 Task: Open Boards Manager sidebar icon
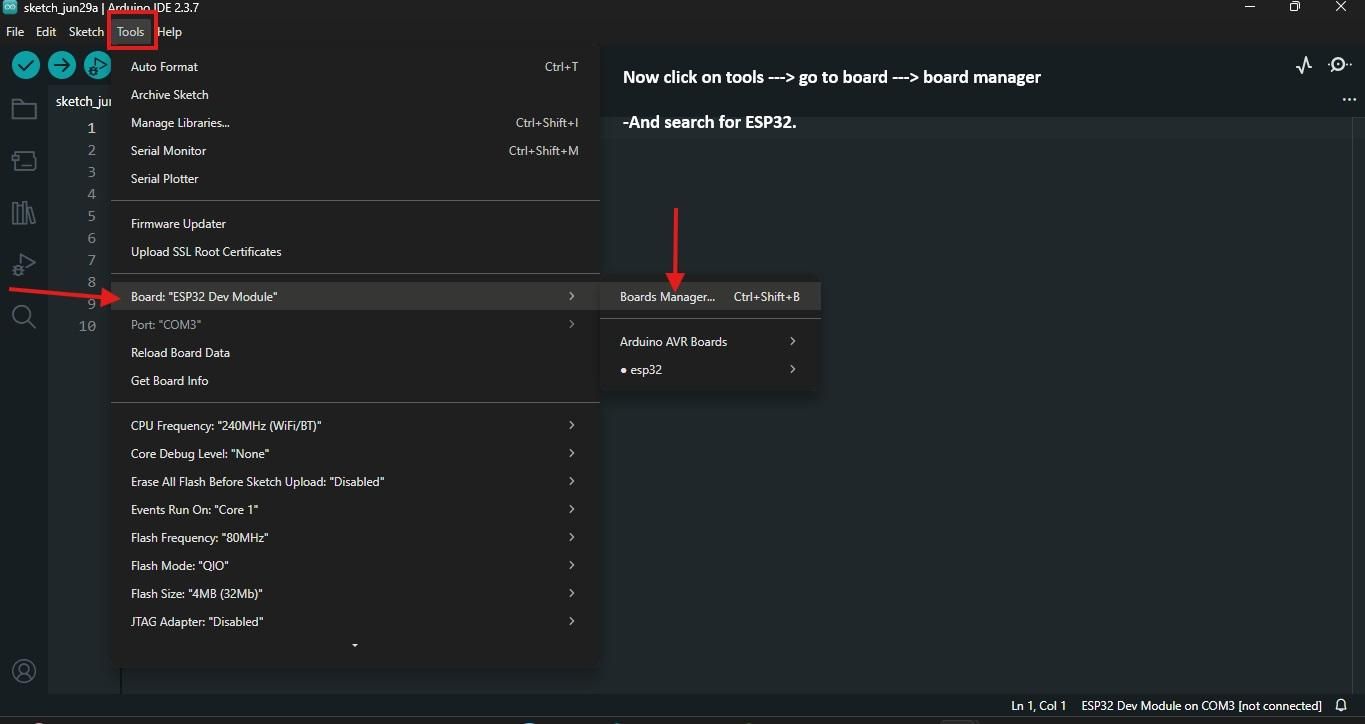point(24,161)
